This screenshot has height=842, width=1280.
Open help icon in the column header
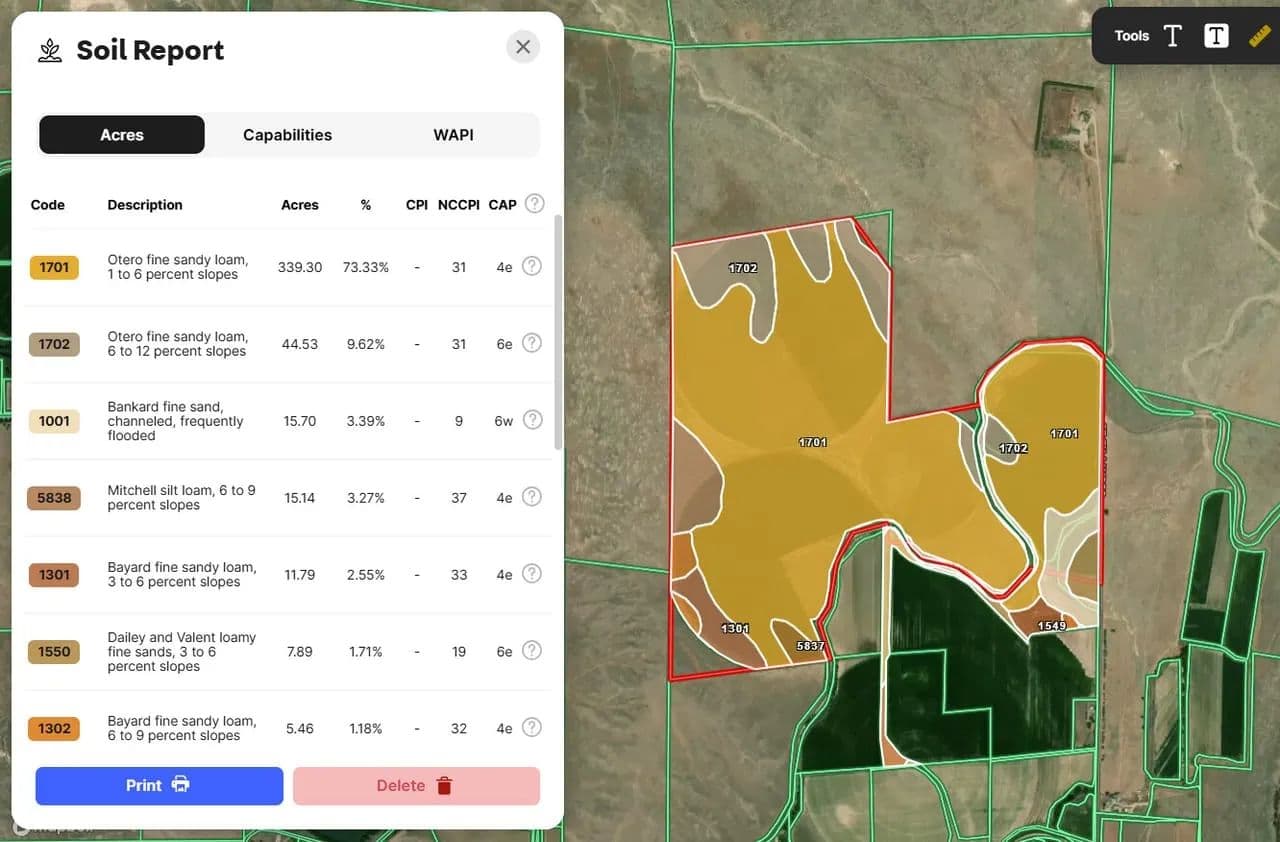[x=535, y=204]
